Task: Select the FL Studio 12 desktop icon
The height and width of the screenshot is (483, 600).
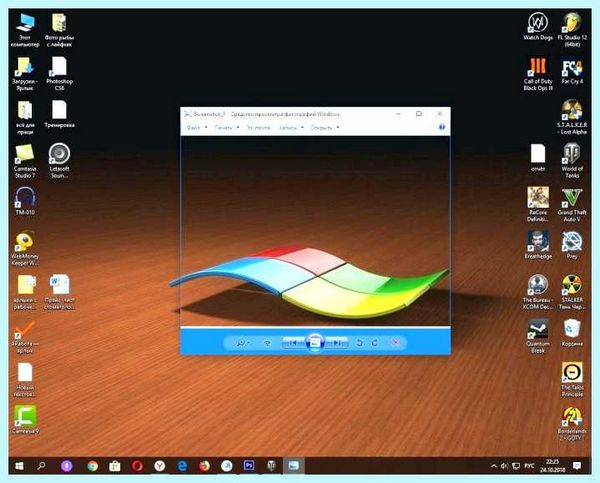Action: pyautogui.click(x=572, y=30)
